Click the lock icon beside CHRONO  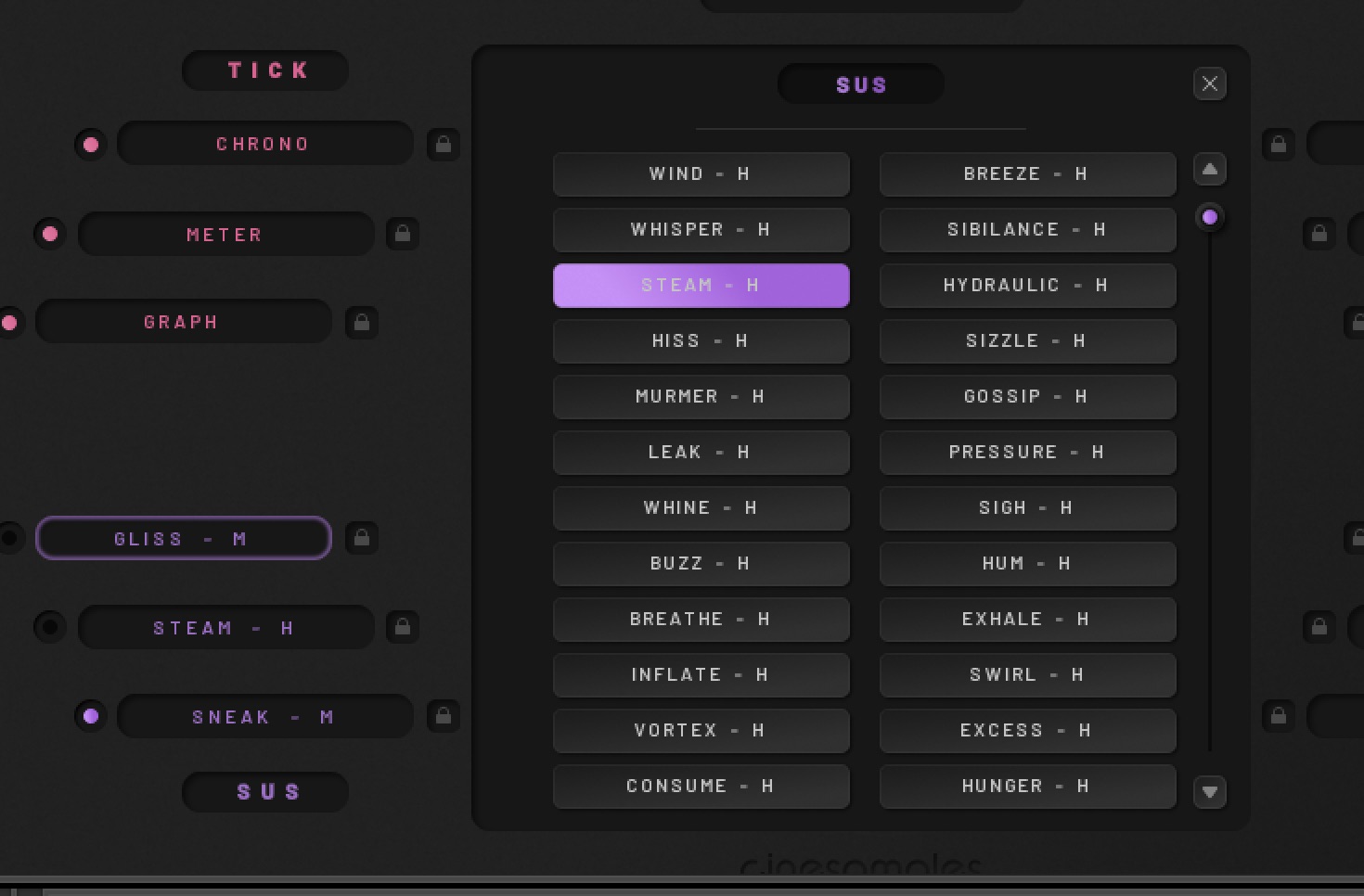[x=444, y=145]
